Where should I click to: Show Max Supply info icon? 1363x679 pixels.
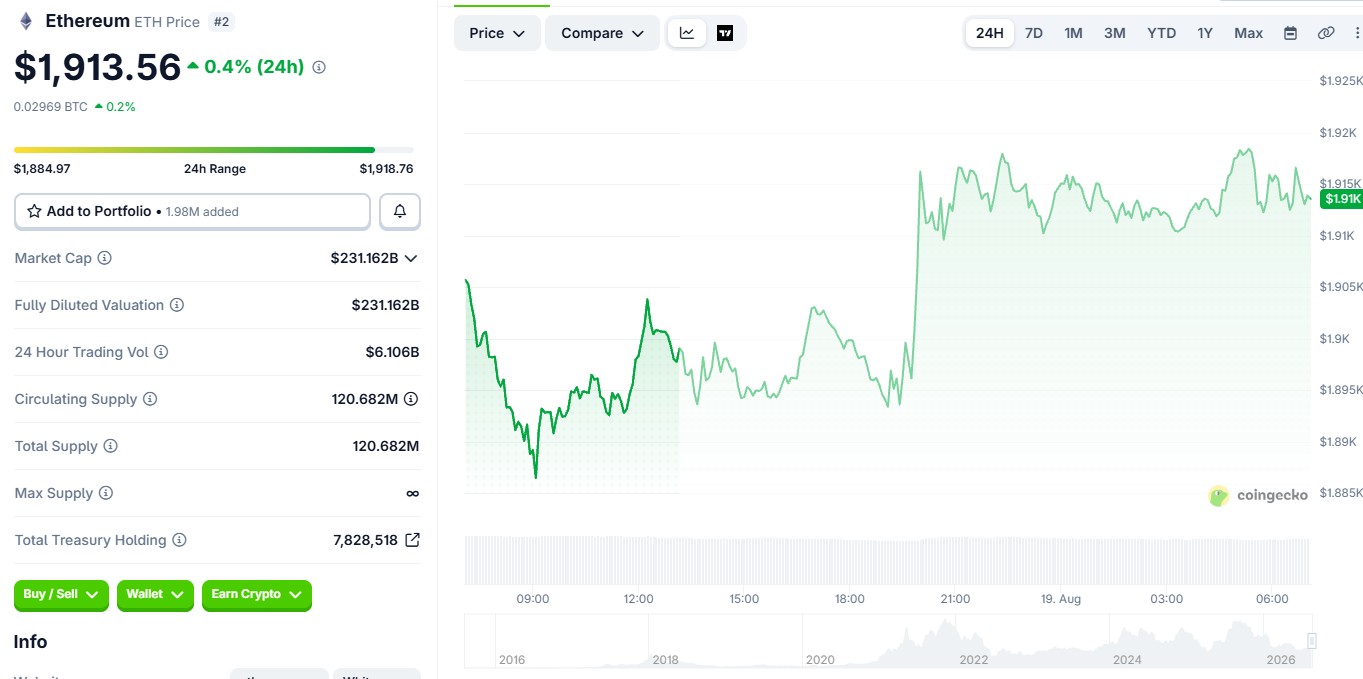point(106,493)
